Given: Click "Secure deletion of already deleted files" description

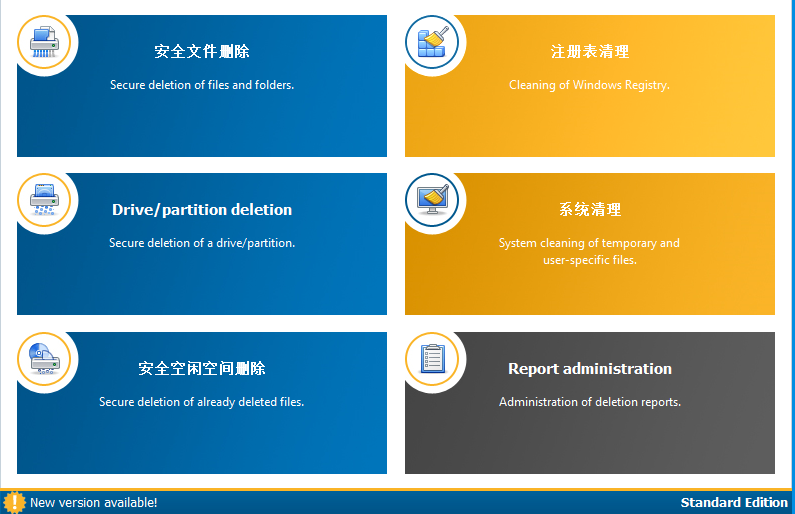Looking at the screenshot, I should [202, 402].
